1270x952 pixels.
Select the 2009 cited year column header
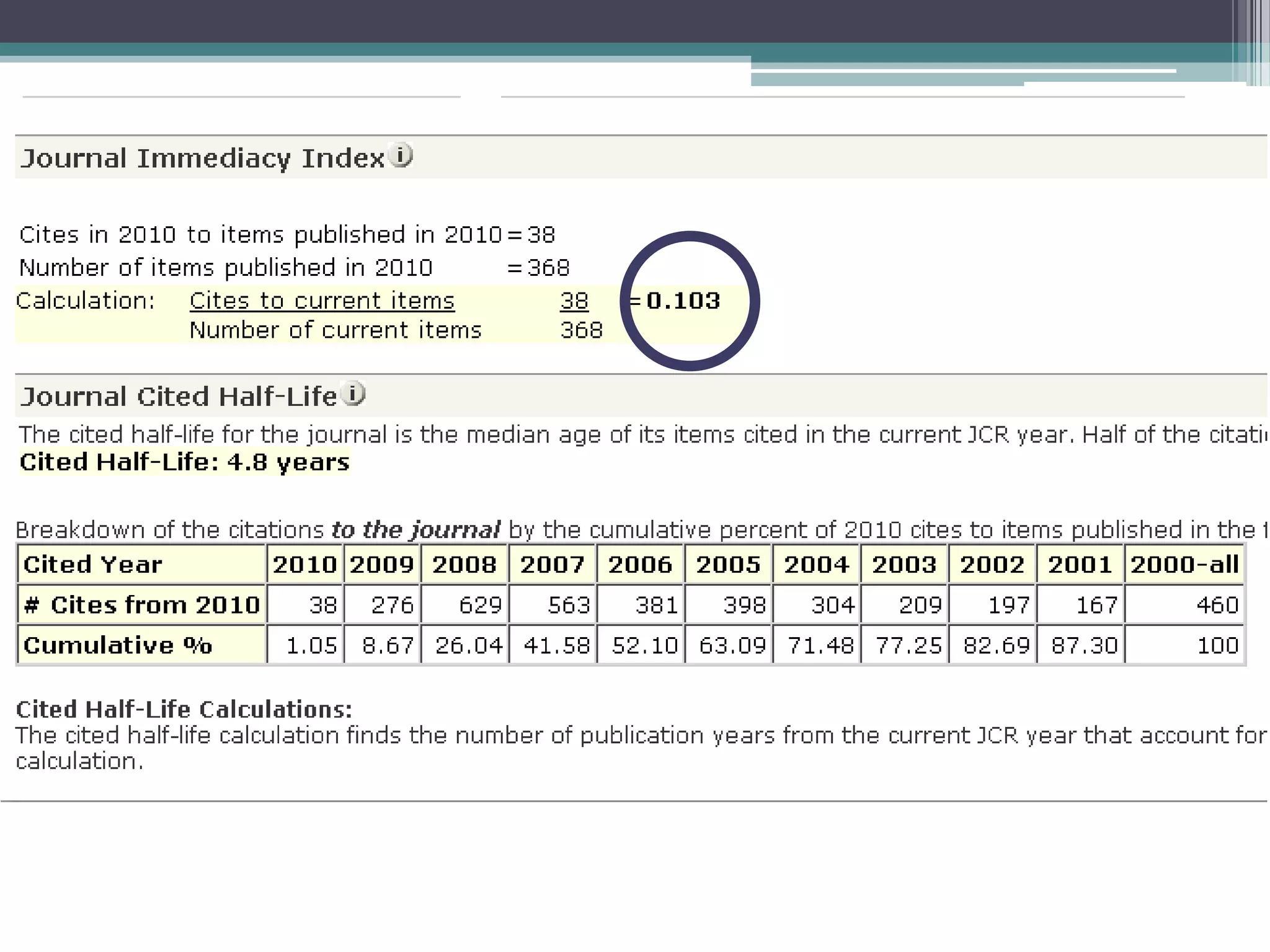381,564
